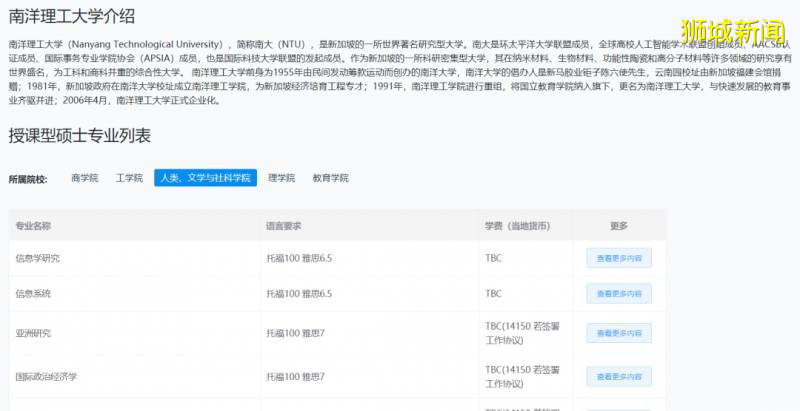Select the 商学院 tab
This screenshot has height=411, width=800.
tap(85, 178)
